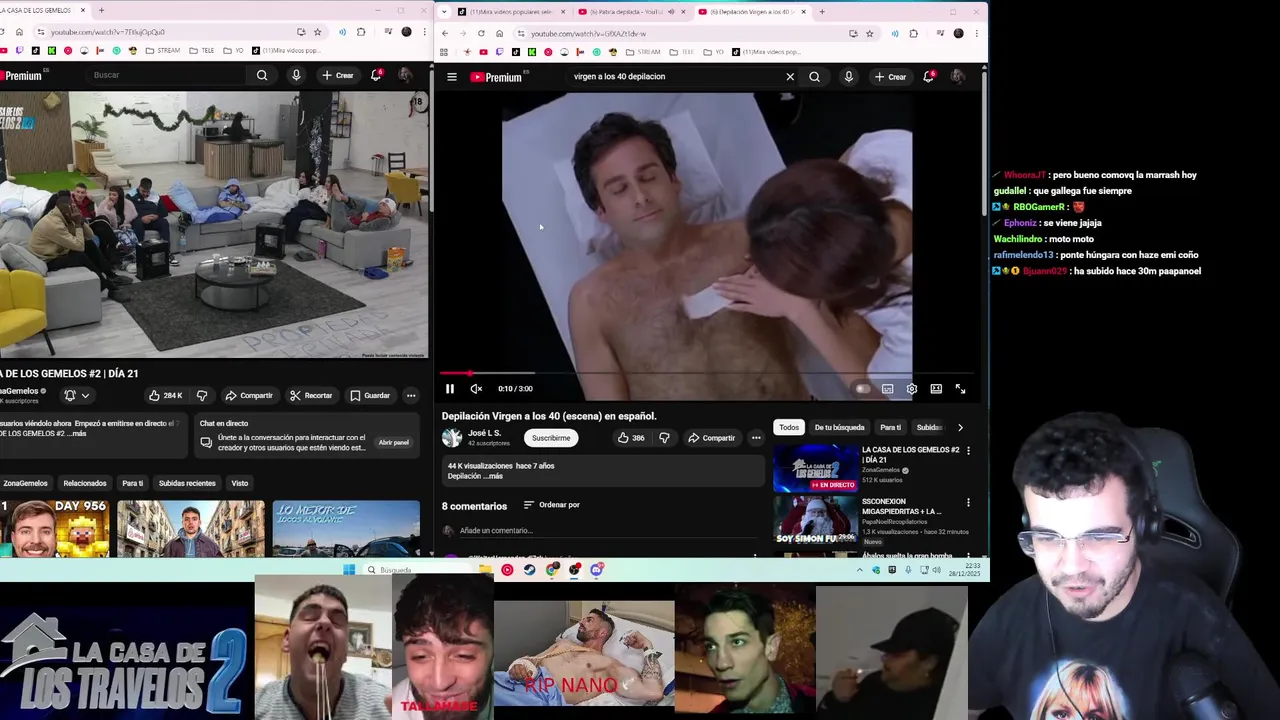The height and width of the screenshot is (720, 1280).
Task: Open the SSCONEXION MIGASPIEDRITAS video title
Action: click(x=901, y=507)
